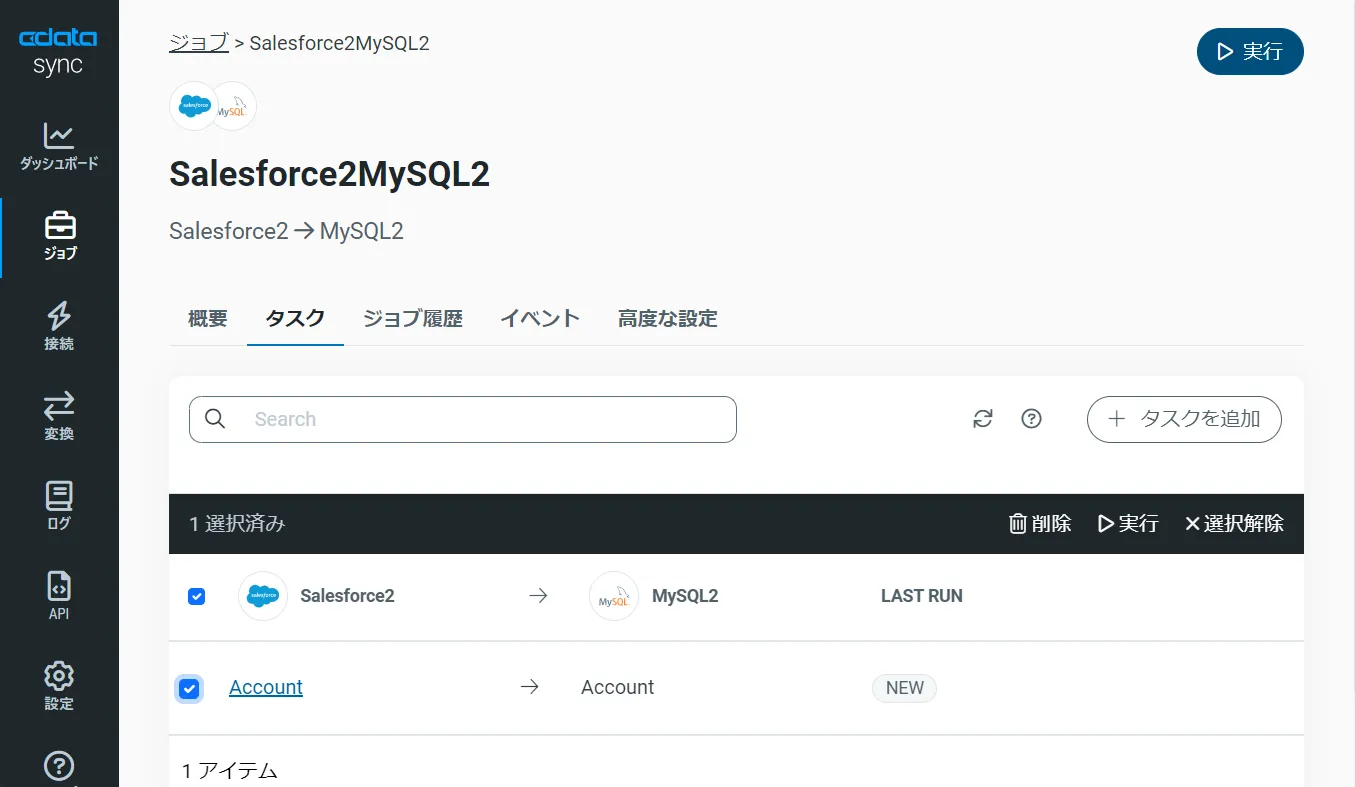Screen dimensions: 1355x787
Task: Click the help icon at the sidebar bottom
Action: point(58,767)
